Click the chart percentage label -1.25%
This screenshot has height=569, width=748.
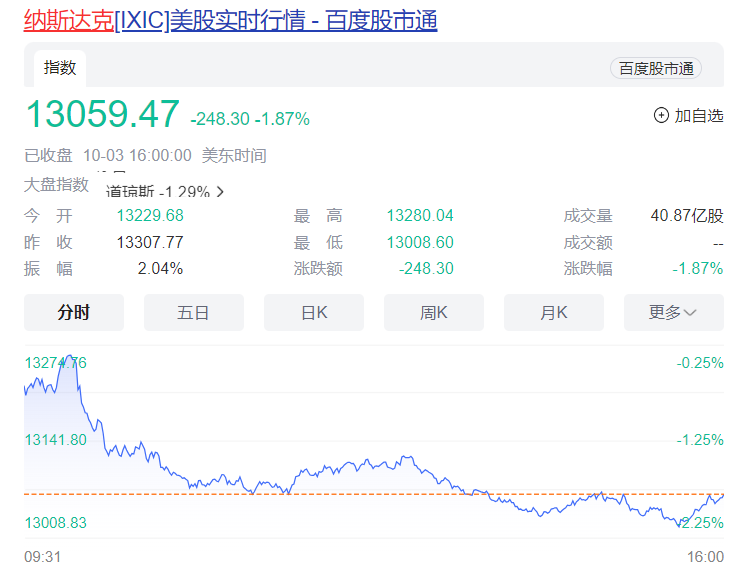click(700, 440)
